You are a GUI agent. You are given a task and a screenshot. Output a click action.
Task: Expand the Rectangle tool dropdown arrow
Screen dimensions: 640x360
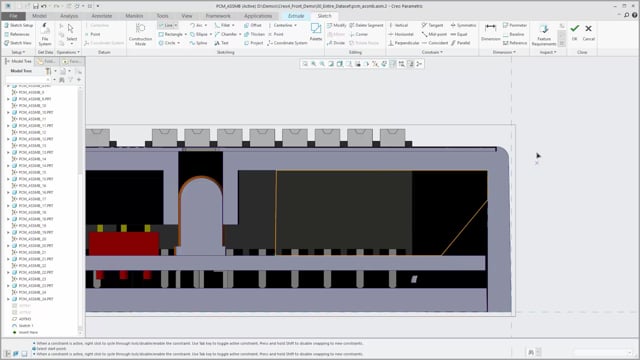[186, 34]
